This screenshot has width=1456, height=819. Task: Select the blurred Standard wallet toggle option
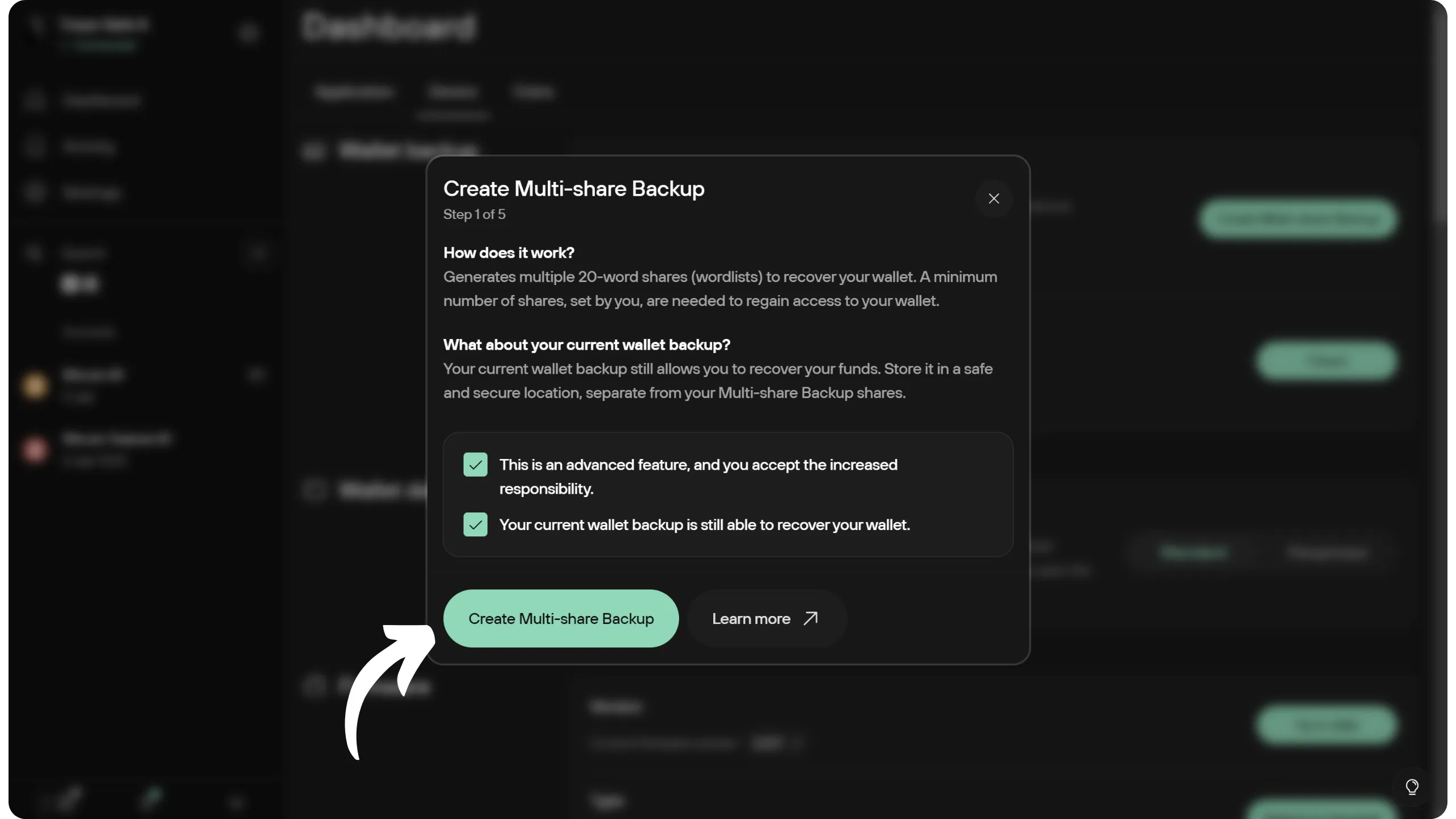[x=1193, y=552]
